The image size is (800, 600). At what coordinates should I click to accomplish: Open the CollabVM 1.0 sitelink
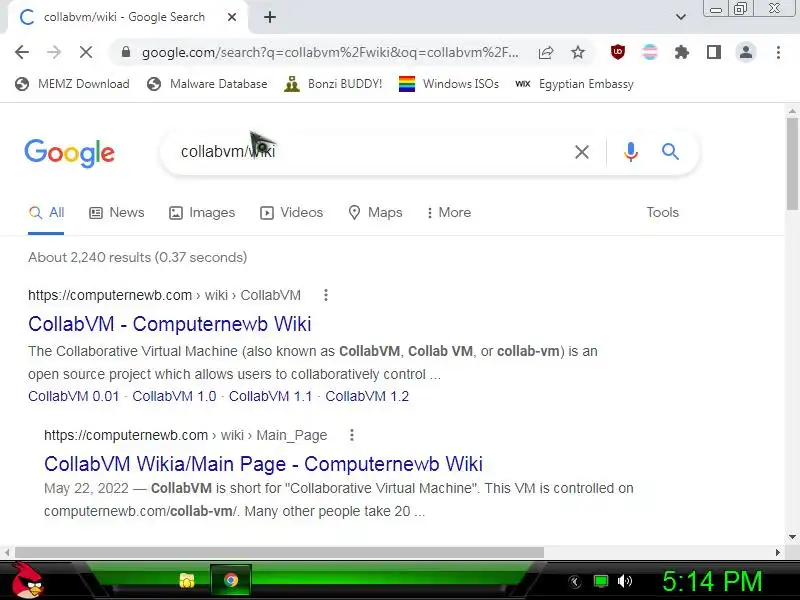point(174,396)
